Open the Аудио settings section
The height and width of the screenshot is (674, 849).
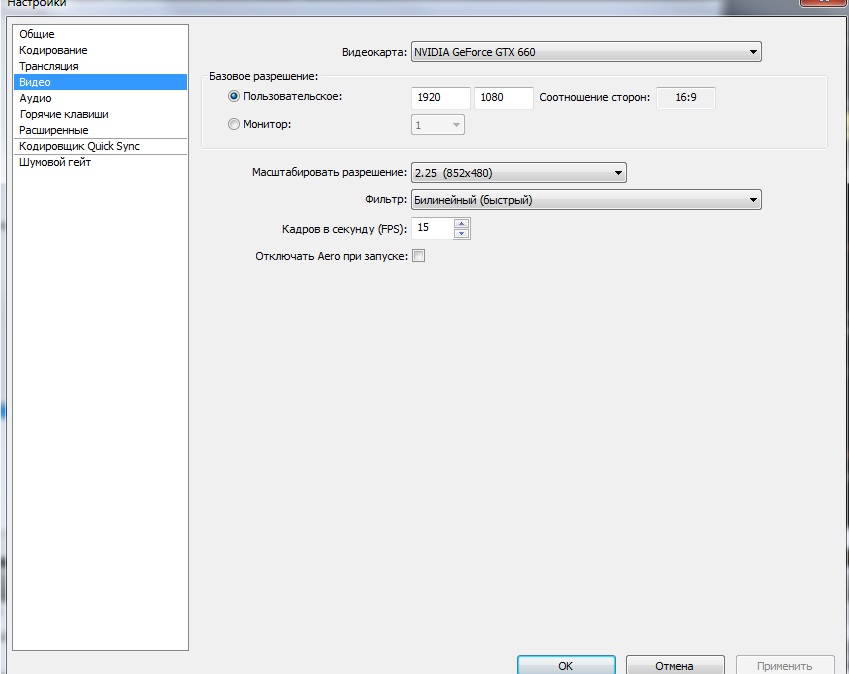click(100, 98)
